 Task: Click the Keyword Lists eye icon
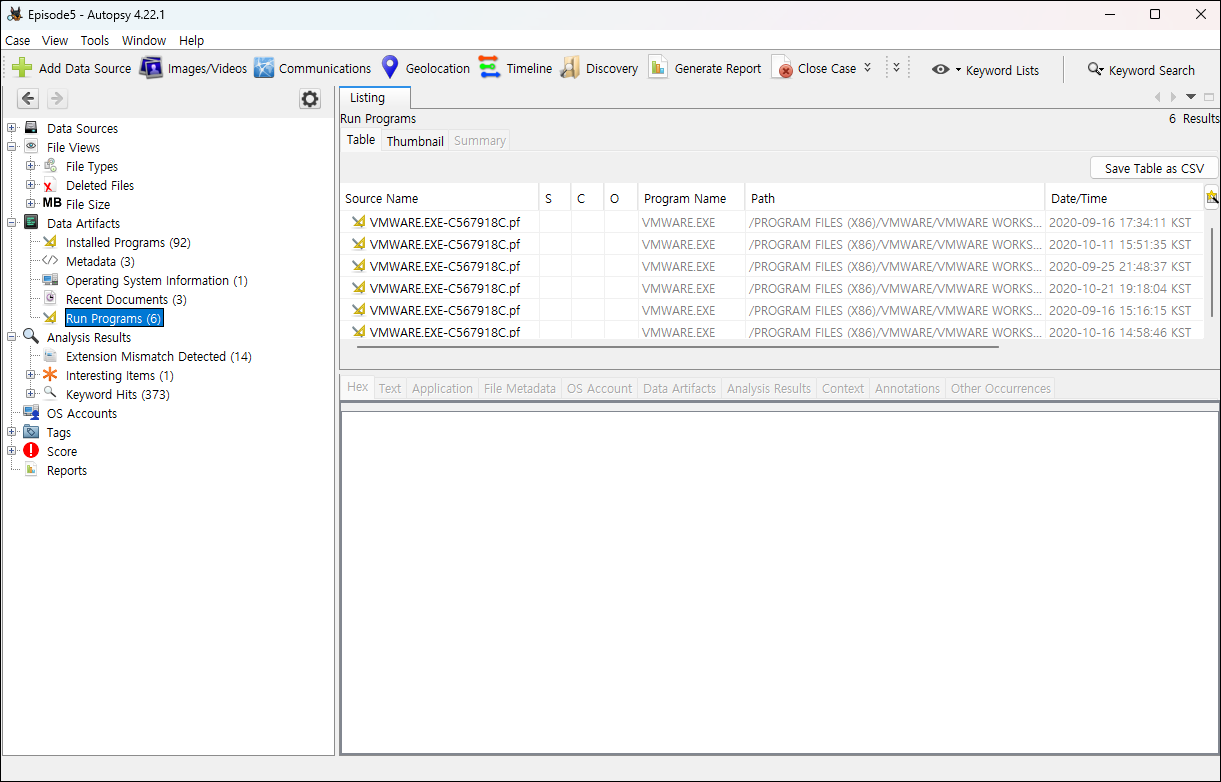coord(941,70)
